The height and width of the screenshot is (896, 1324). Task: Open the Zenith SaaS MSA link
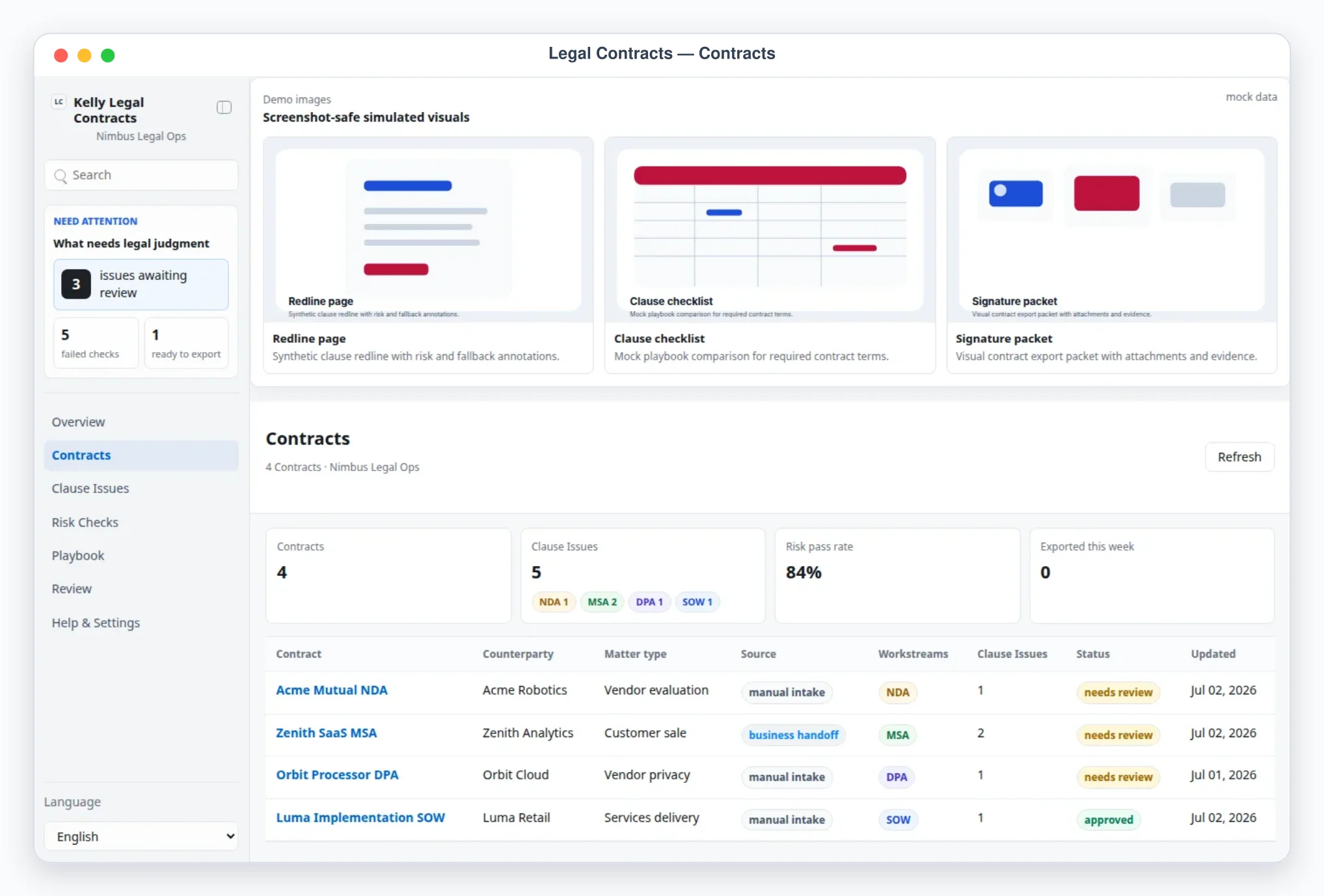327,733
